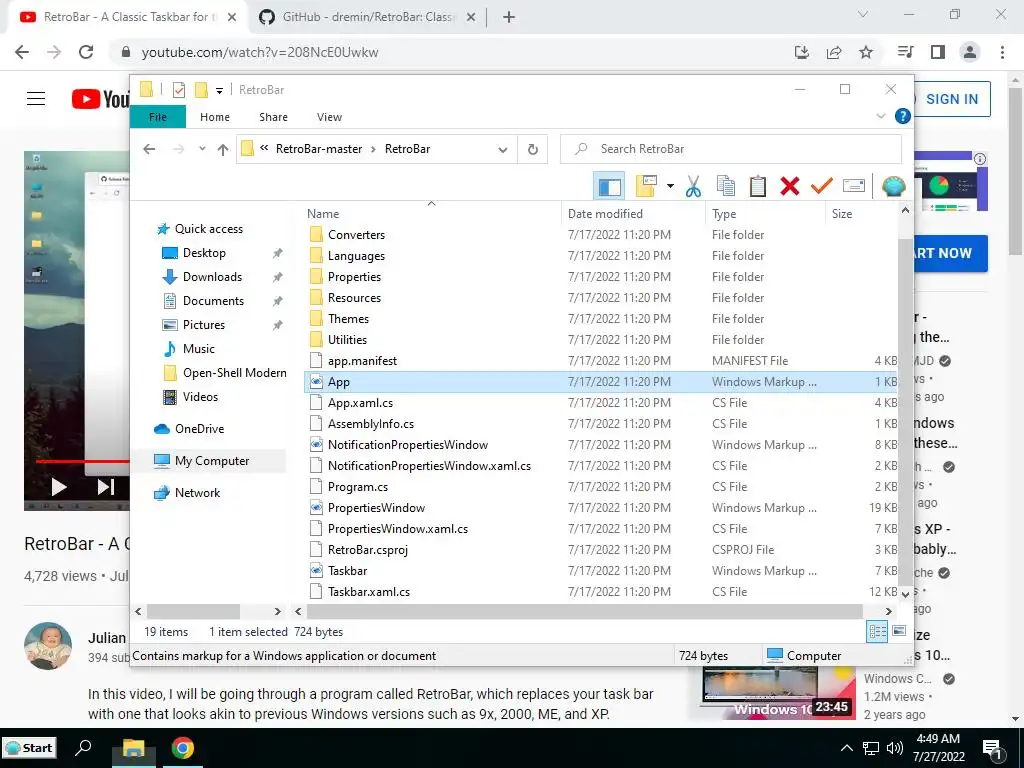Click the Copy toolbar icon
The width and height of the screenshot is (1024, 768).
tap(726, 186)
